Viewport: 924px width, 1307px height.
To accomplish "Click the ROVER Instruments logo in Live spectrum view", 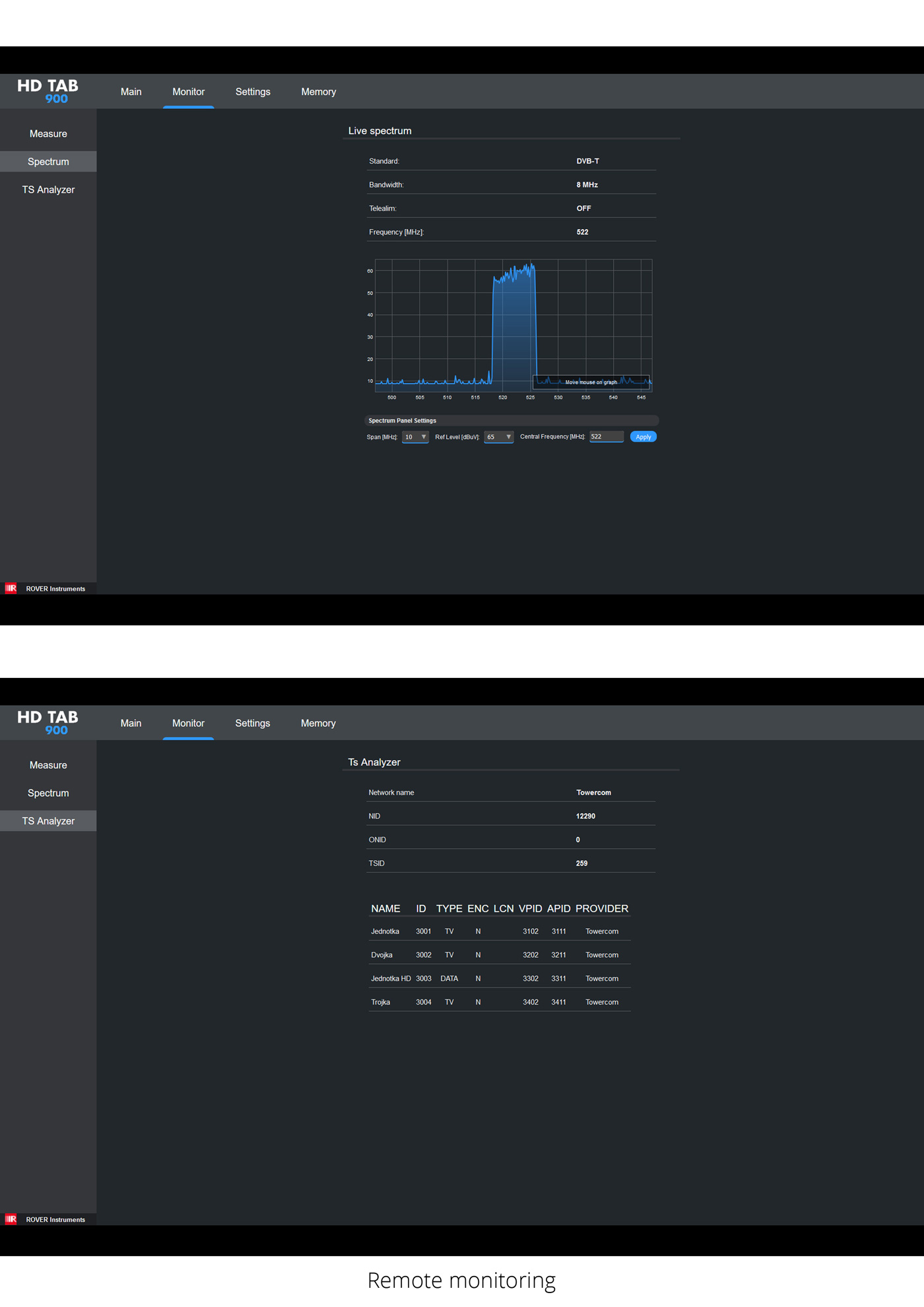I will [46, 588].
